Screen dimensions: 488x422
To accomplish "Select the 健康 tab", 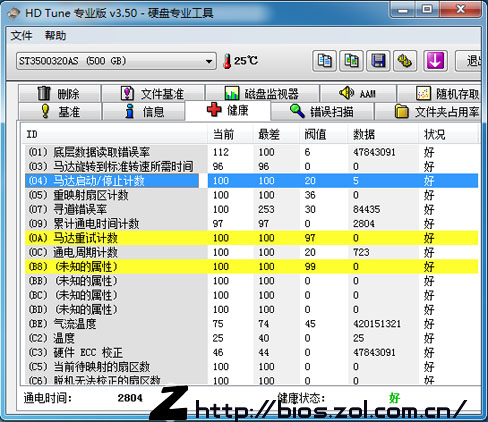I will [227, 110].
